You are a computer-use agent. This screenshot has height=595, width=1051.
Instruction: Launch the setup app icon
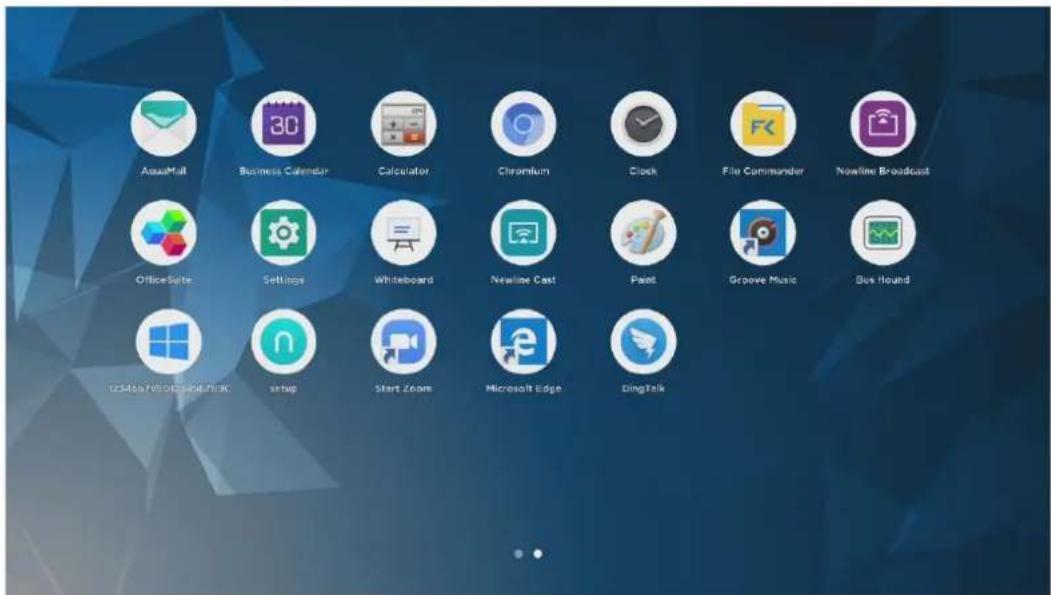[284, 342]
